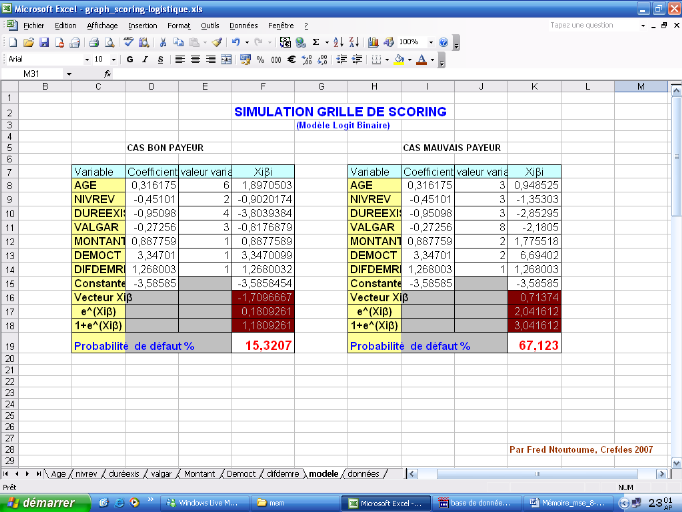Screen dimensions: 682x512
Task: Click the AutoSum sigma icon
Action: (315, 43)
